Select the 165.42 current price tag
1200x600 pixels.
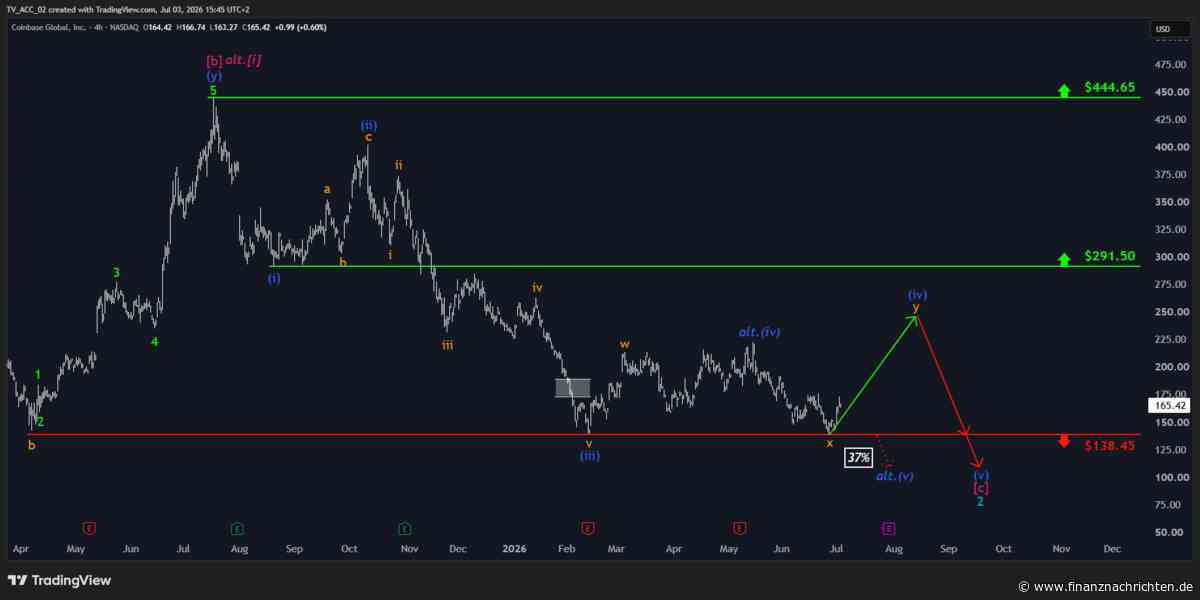(x=1169, y=405)
